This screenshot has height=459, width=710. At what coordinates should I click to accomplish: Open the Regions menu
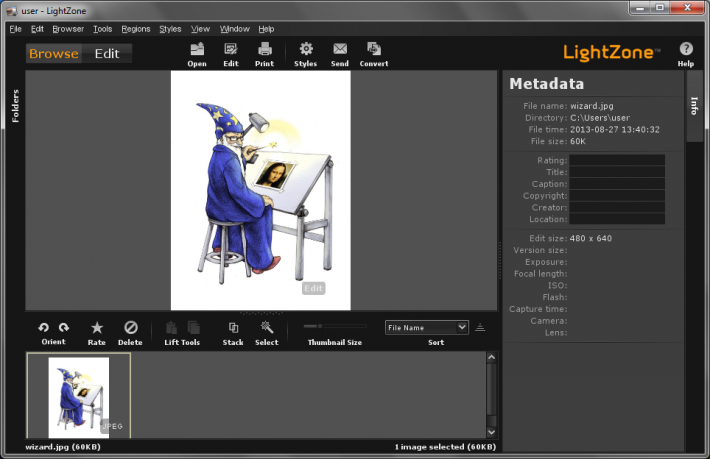(135, 29)
